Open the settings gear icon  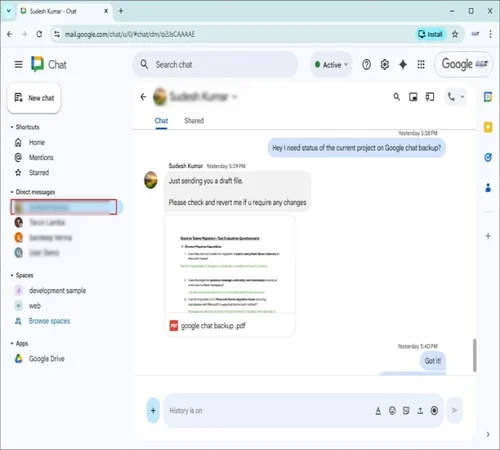tap(385, 64)
